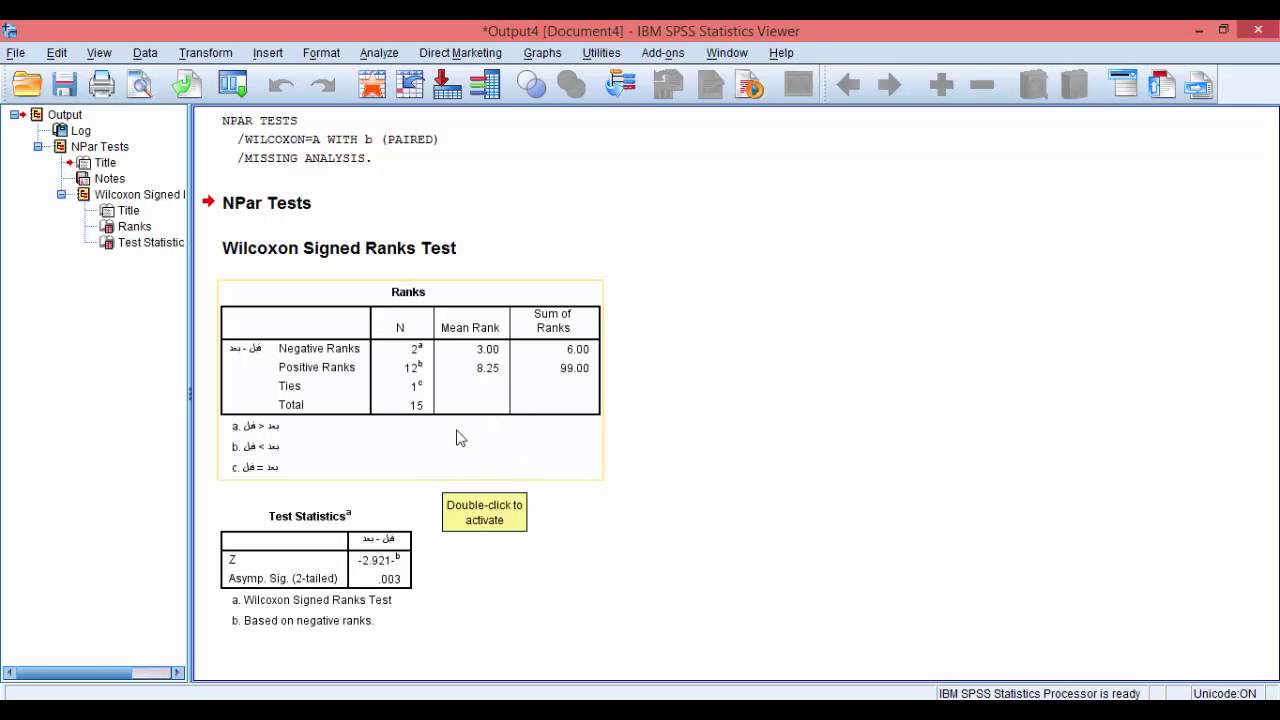This screenshot has width=1280, height=720.
Task: Open the Graphs menu
Action: (x=542, y=53)
